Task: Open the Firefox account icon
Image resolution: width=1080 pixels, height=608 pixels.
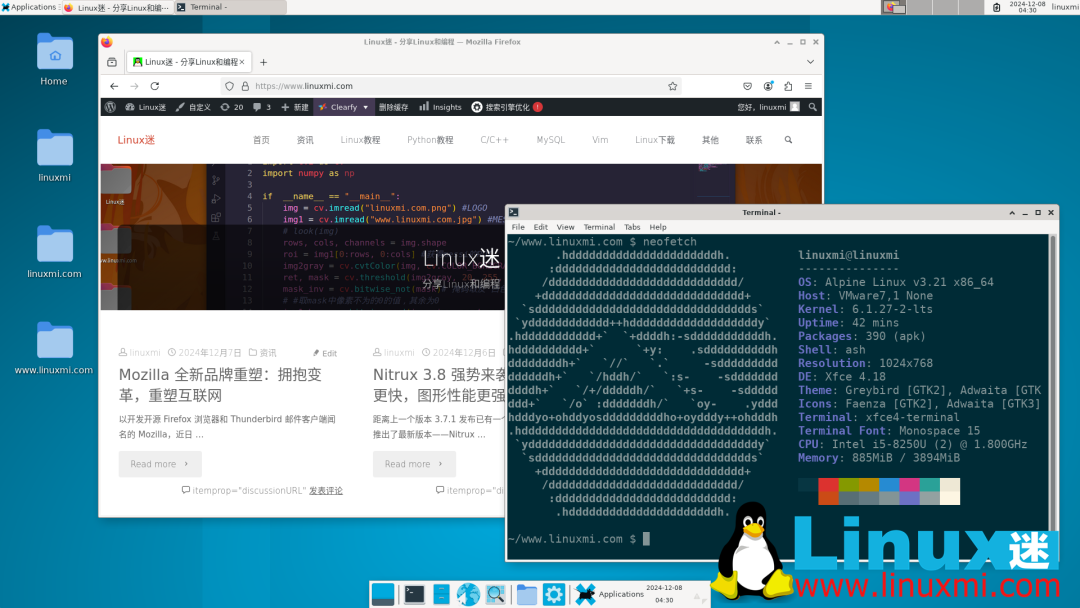Action: tap(768, 86)
